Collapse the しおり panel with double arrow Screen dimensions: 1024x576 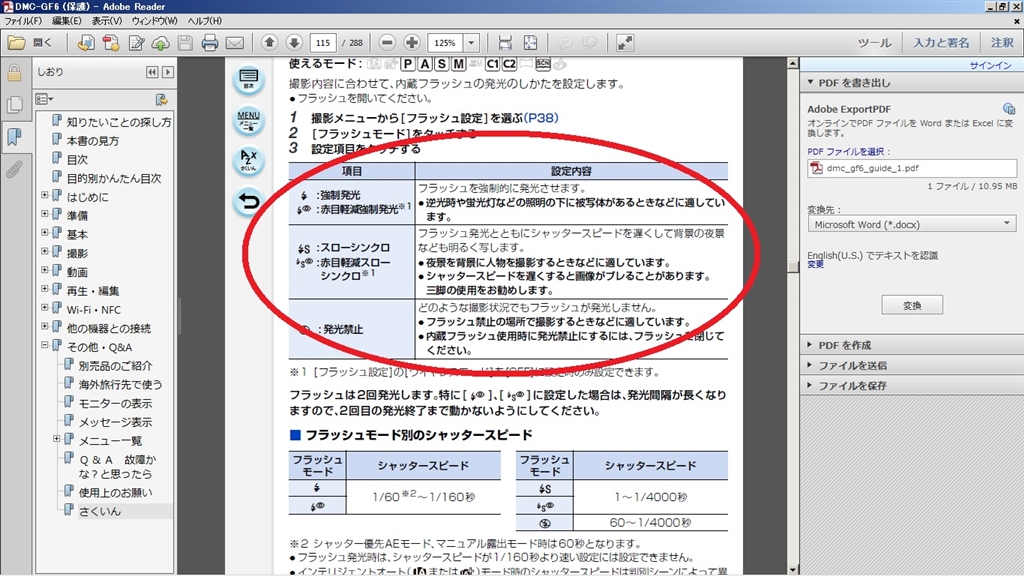(x=152, y=72)
